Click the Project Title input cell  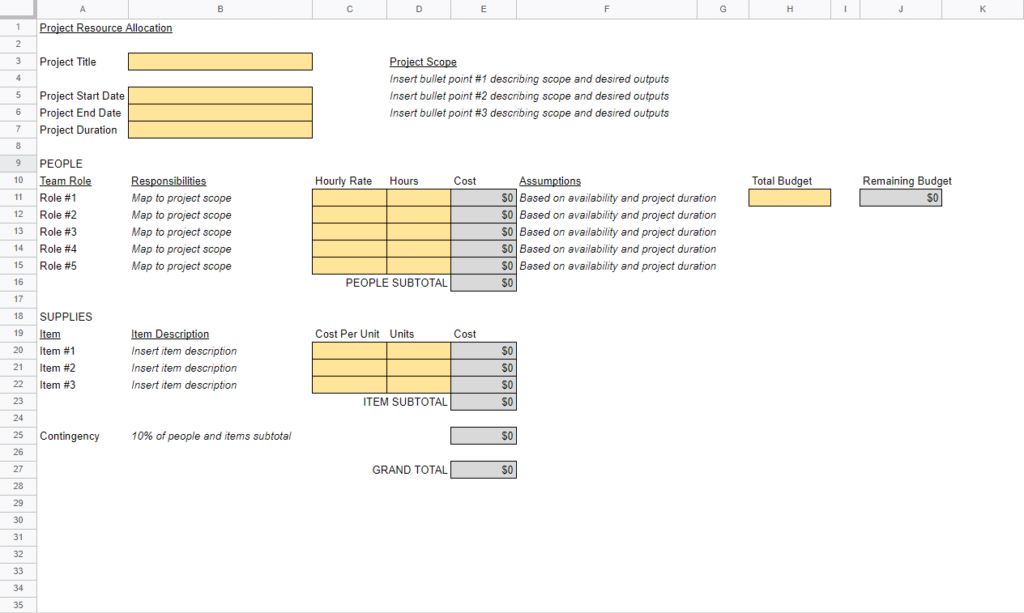[x=220, y=61]
